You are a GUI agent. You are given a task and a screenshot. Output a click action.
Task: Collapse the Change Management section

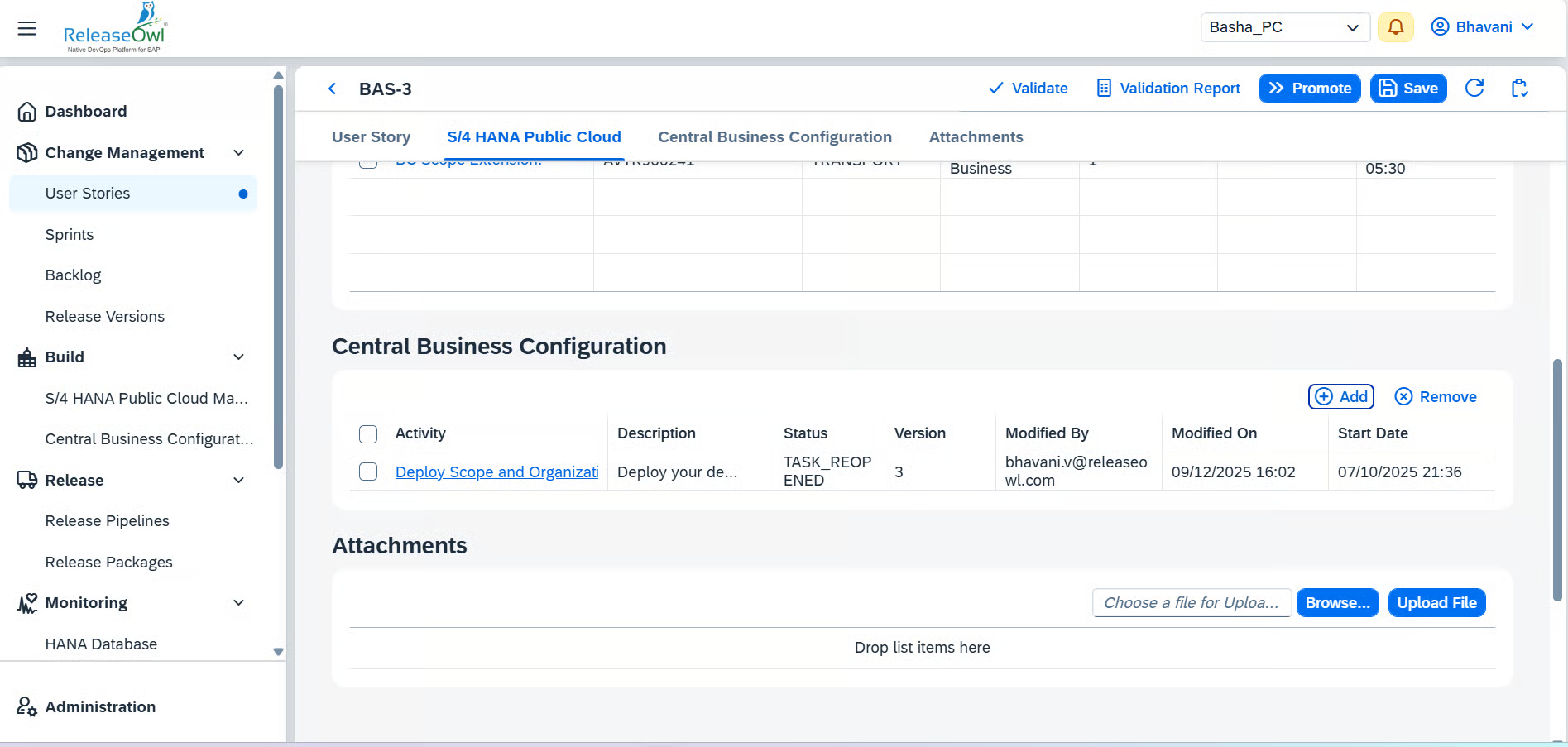pyautogui.click(x=238, y=152)
